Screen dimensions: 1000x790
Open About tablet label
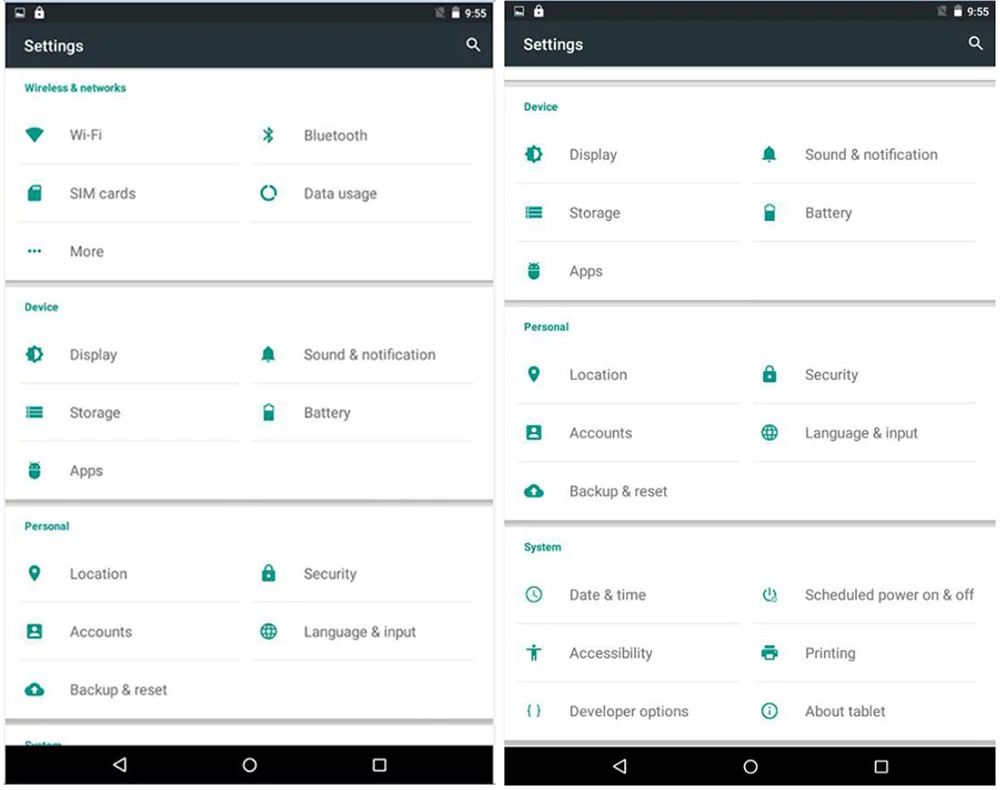(x=845, y=711)
